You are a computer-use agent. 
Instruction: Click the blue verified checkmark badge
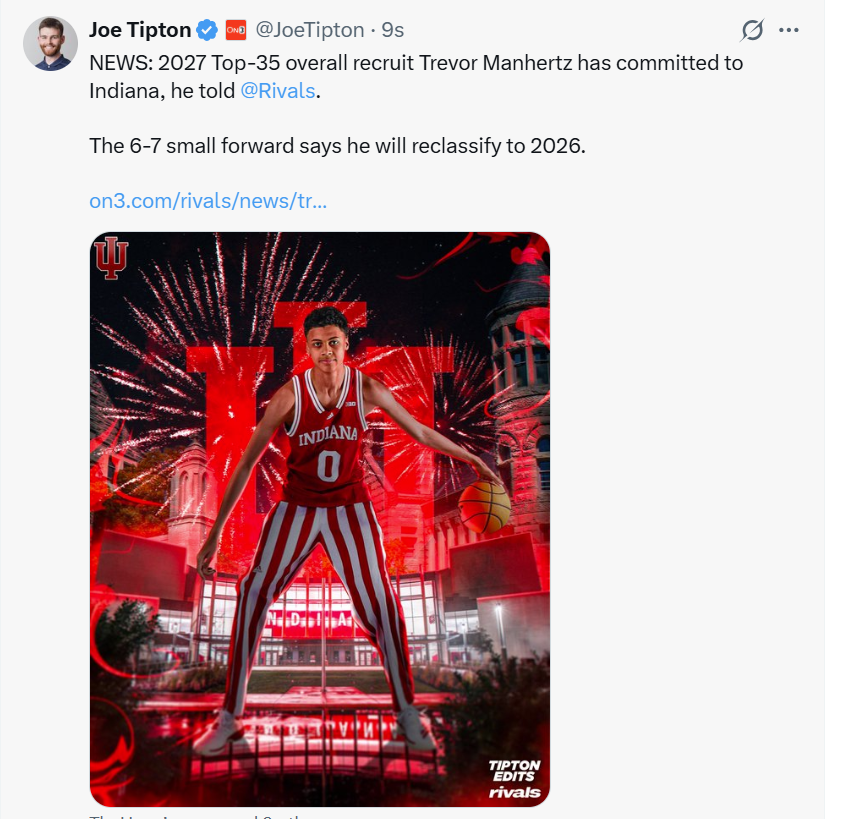click(x=207, y=30)
